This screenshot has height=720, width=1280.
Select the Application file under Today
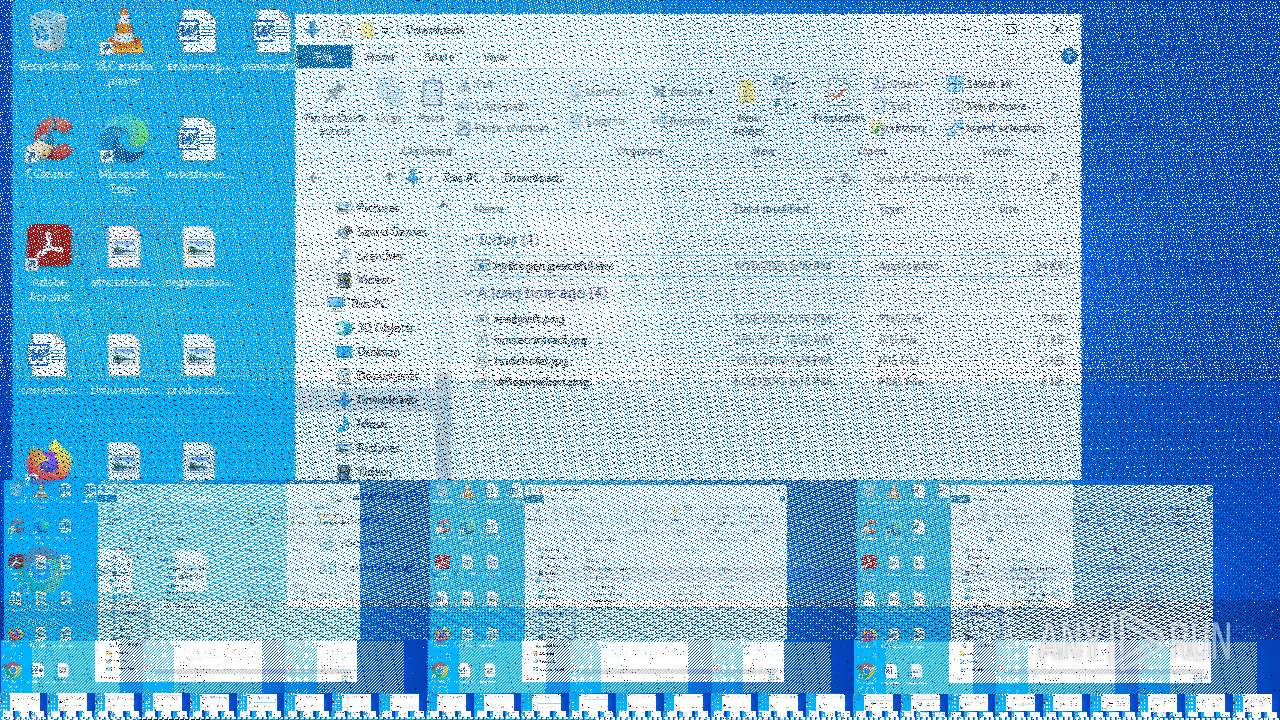770,266
